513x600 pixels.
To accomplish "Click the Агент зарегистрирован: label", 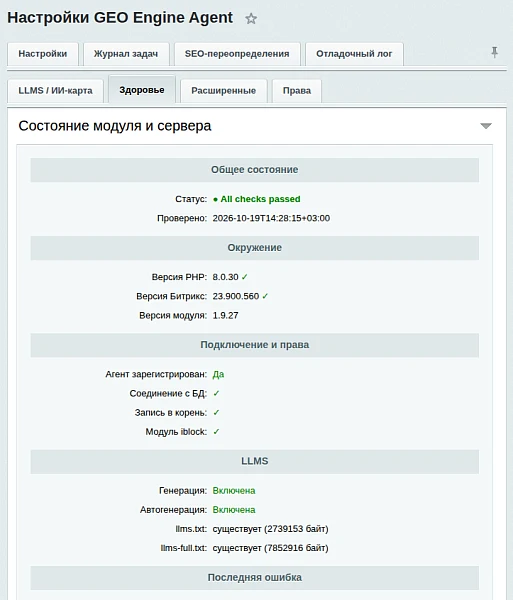I will point(156,374).
